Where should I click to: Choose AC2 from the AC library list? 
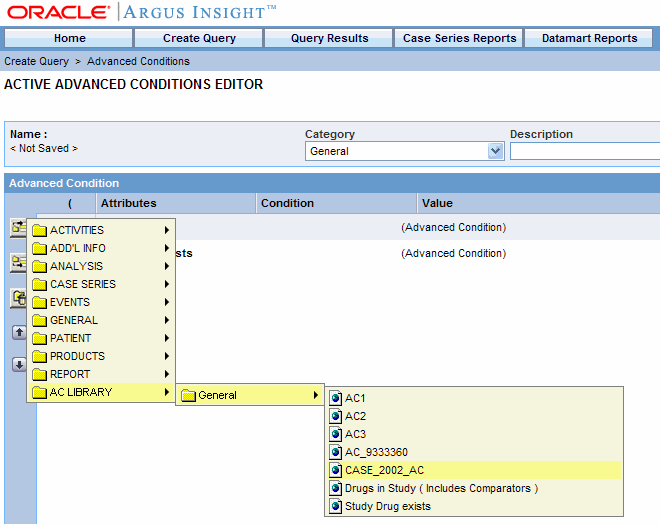[356, 416]
